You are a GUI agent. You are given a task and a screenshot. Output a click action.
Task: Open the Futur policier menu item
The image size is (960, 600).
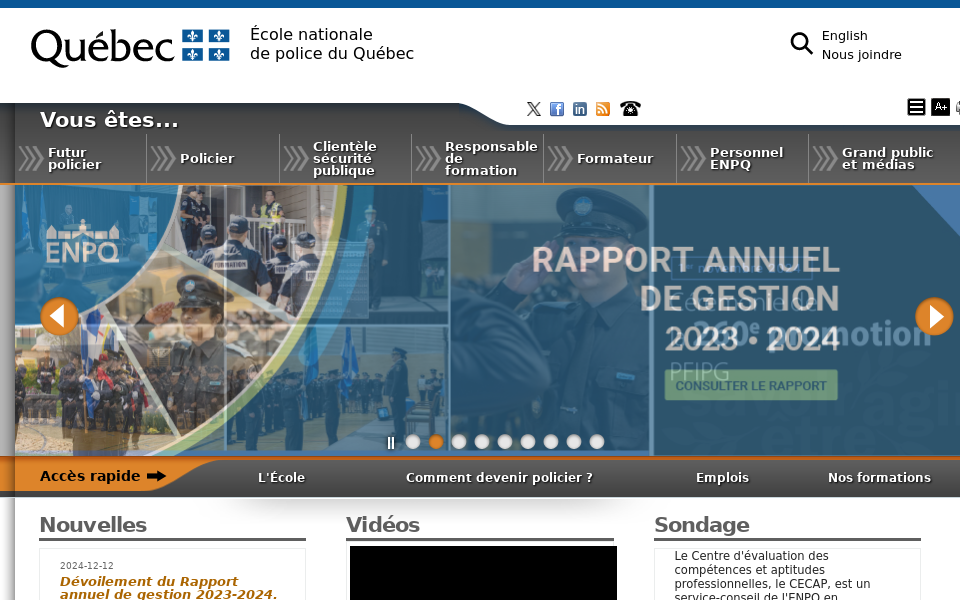coord(75,158)
